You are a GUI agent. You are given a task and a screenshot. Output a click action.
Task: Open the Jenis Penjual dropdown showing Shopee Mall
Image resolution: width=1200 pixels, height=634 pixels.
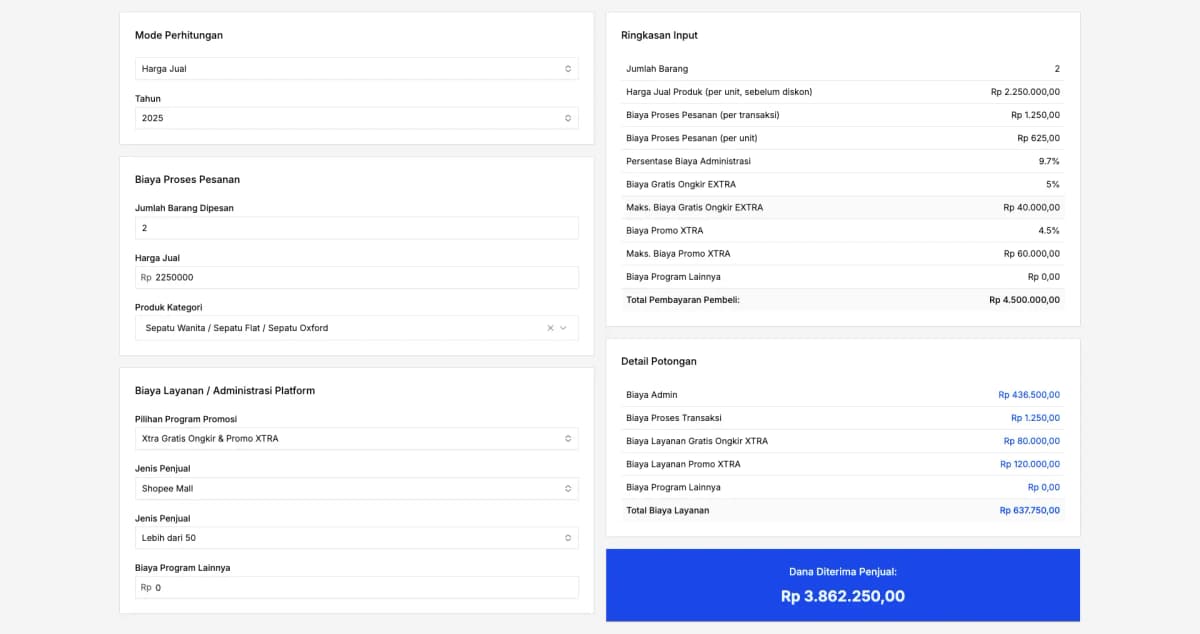pyautogui.click(x=356, y=488)
